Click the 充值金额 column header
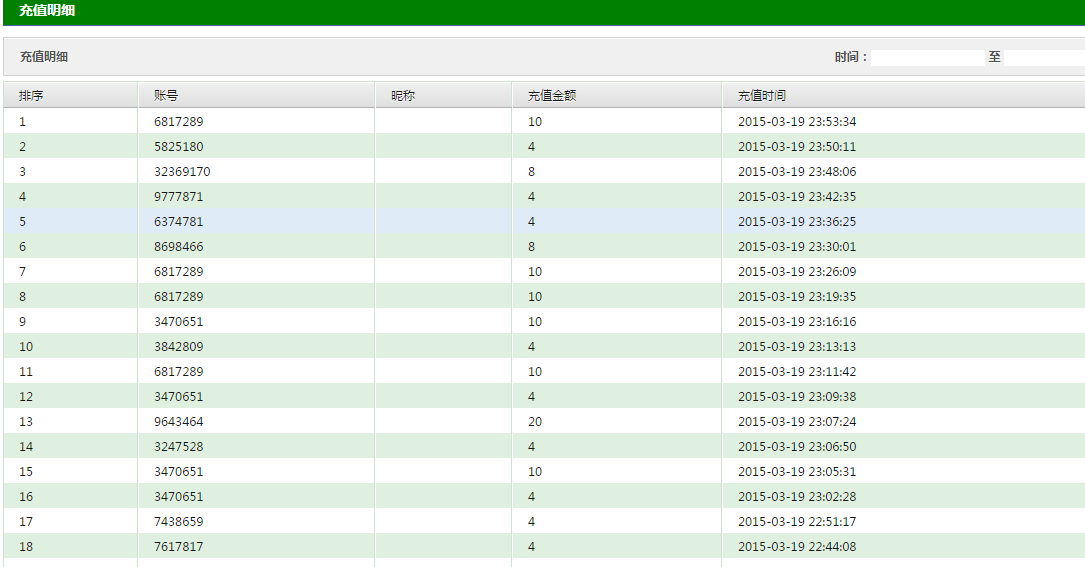The height and width of the screenshot is (567, 1085). click(x=617, y=96)
